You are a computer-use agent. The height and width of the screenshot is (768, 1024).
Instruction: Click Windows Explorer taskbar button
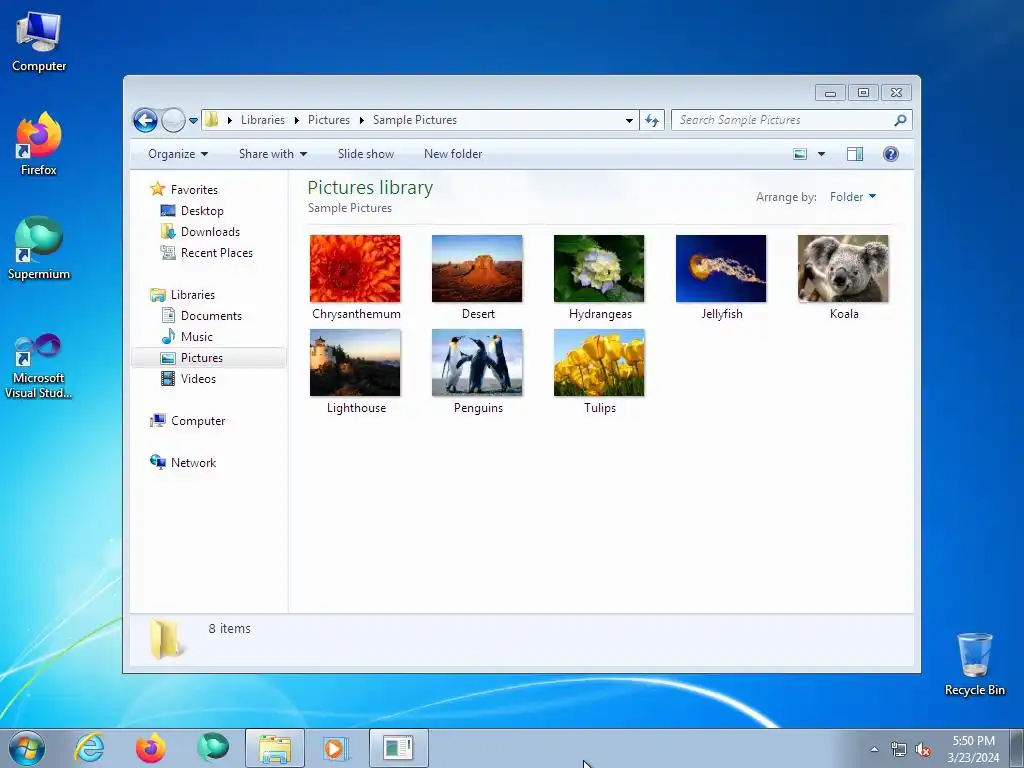(275, 748)
